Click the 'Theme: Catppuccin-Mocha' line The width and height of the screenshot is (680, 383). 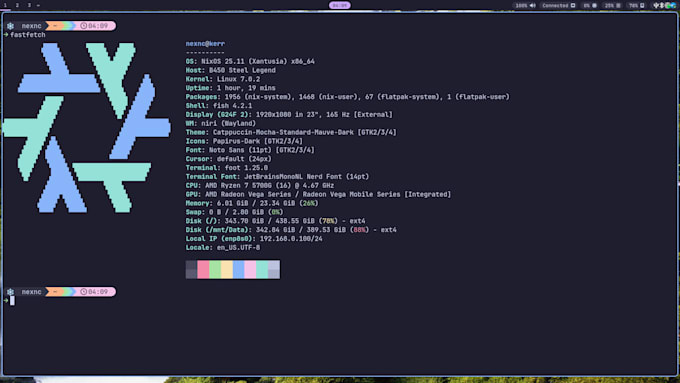tap(291, 132)
